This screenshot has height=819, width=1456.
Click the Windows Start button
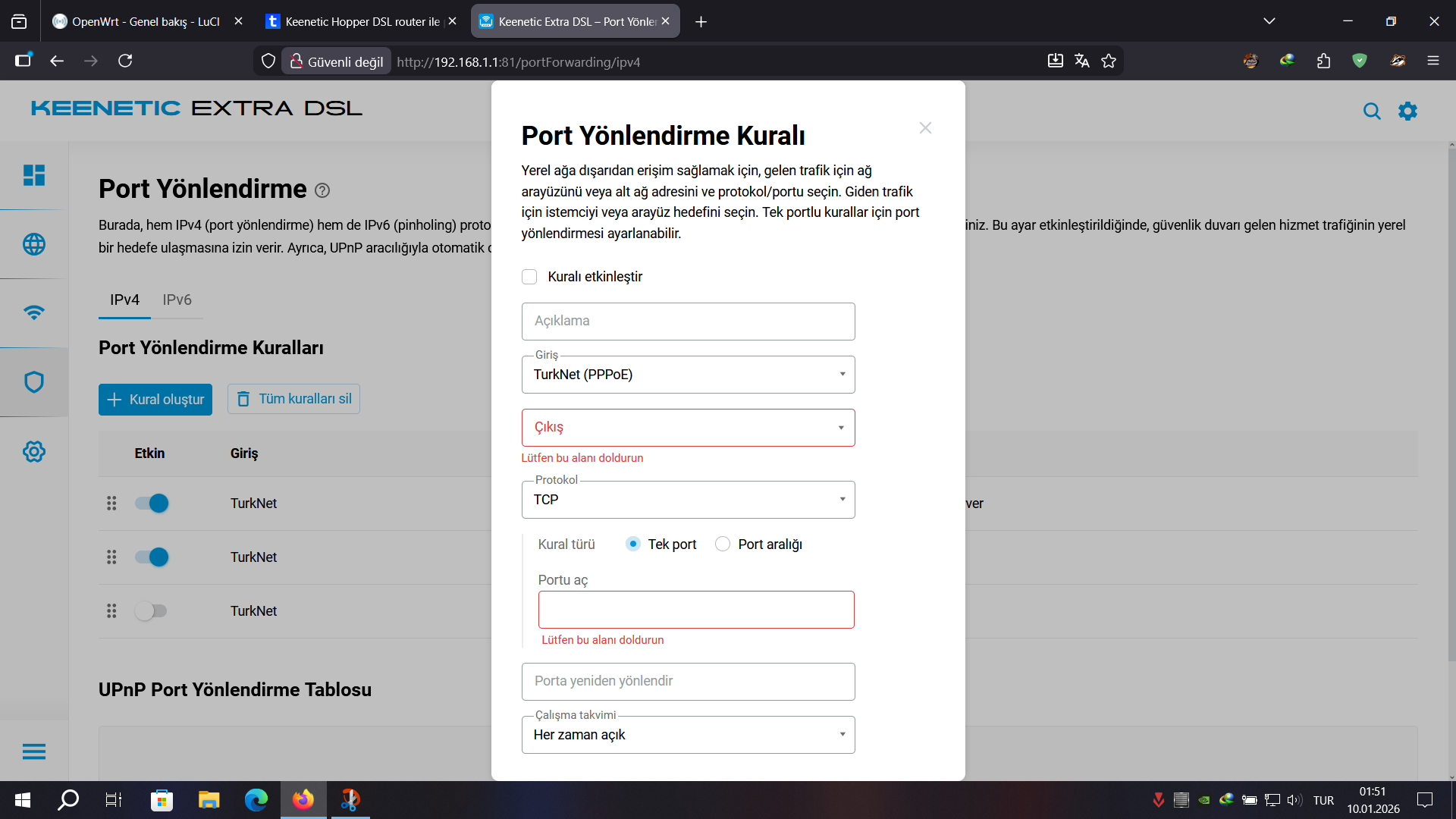tap(23, 800)
